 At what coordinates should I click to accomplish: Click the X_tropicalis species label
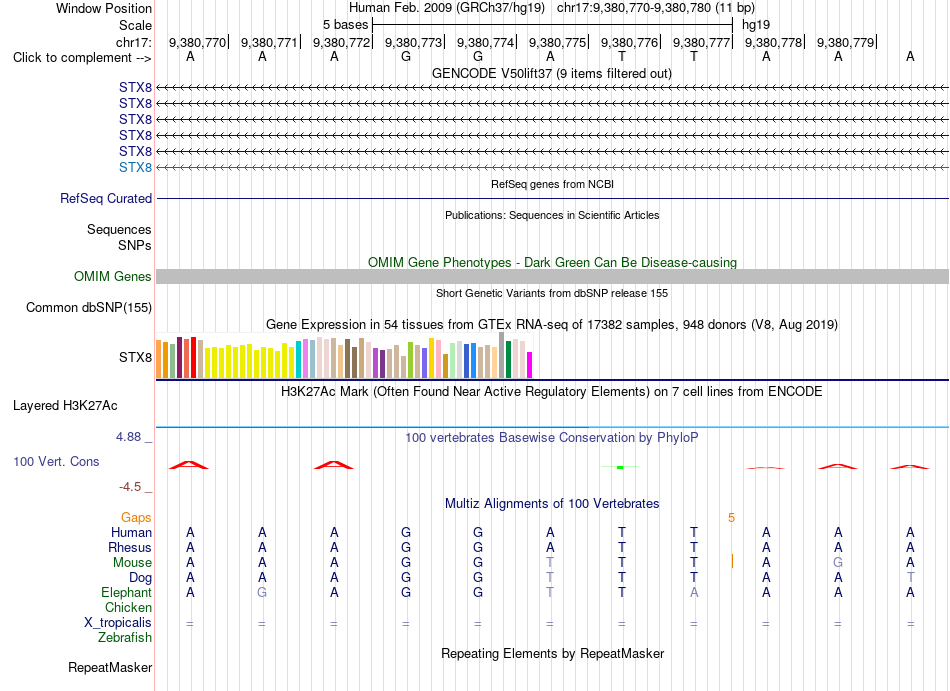pyautogui.click(x=118, y=623)
